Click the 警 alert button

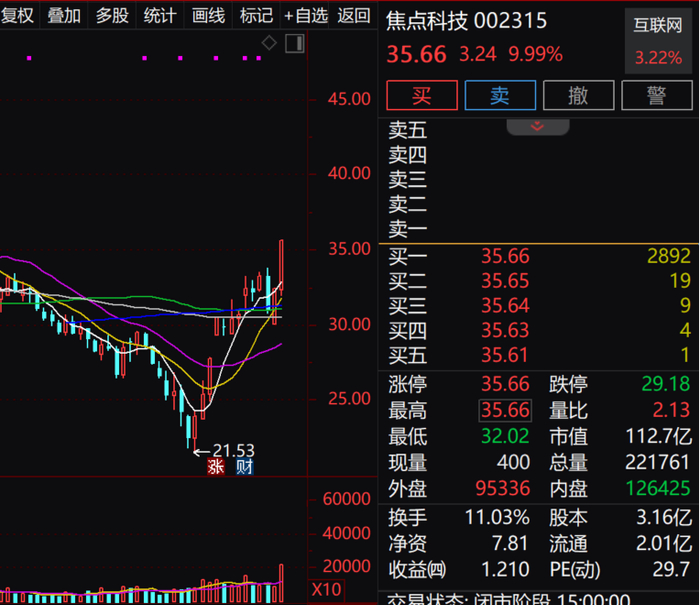point(657,95)
